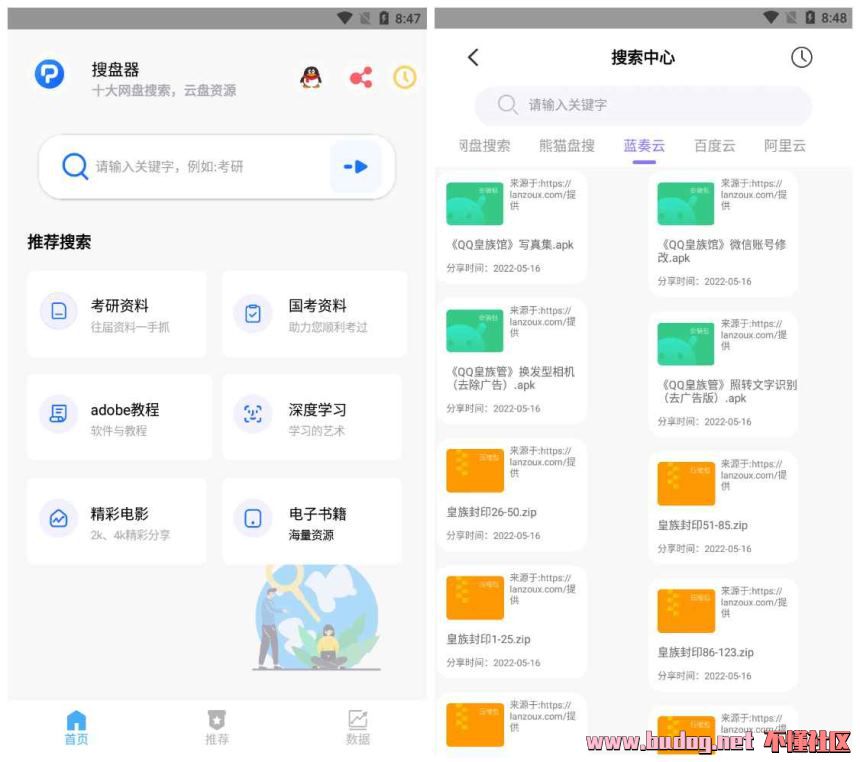
Task: Tap the yellow clock icon on home screen
Action: click(404, 77)
